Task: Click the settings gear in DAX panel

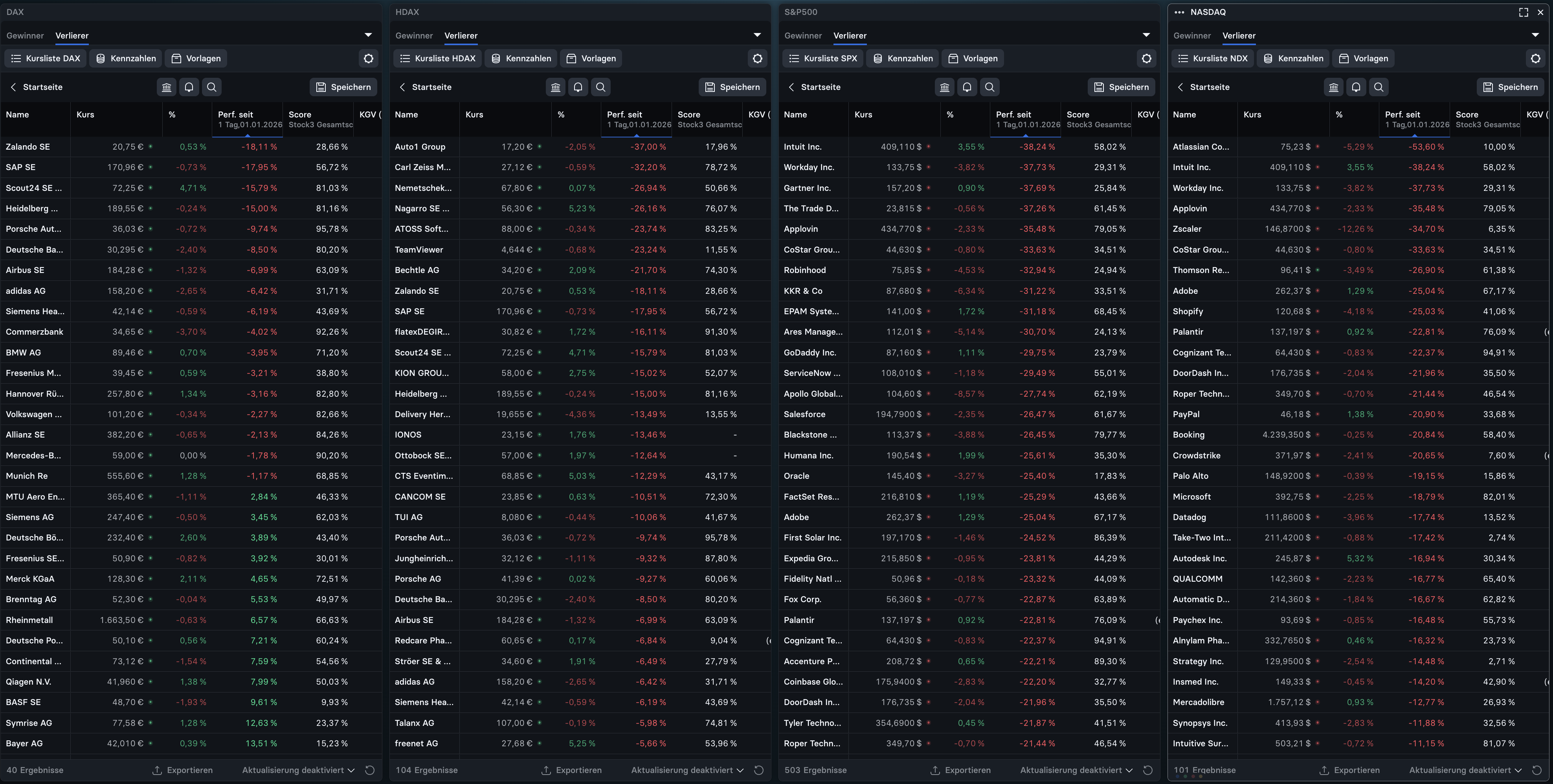Action: 368,59
